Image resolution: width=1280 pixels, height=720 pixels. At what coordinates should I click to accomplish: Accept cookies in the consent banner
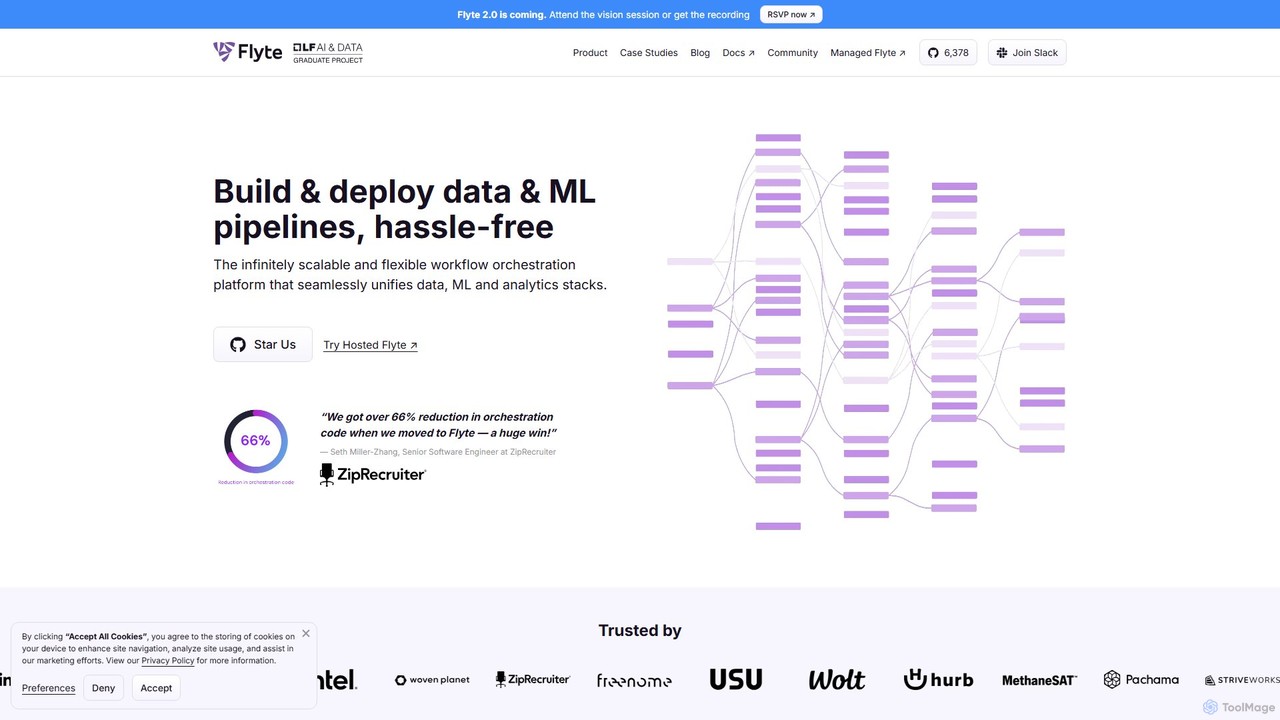coord(156,688)
